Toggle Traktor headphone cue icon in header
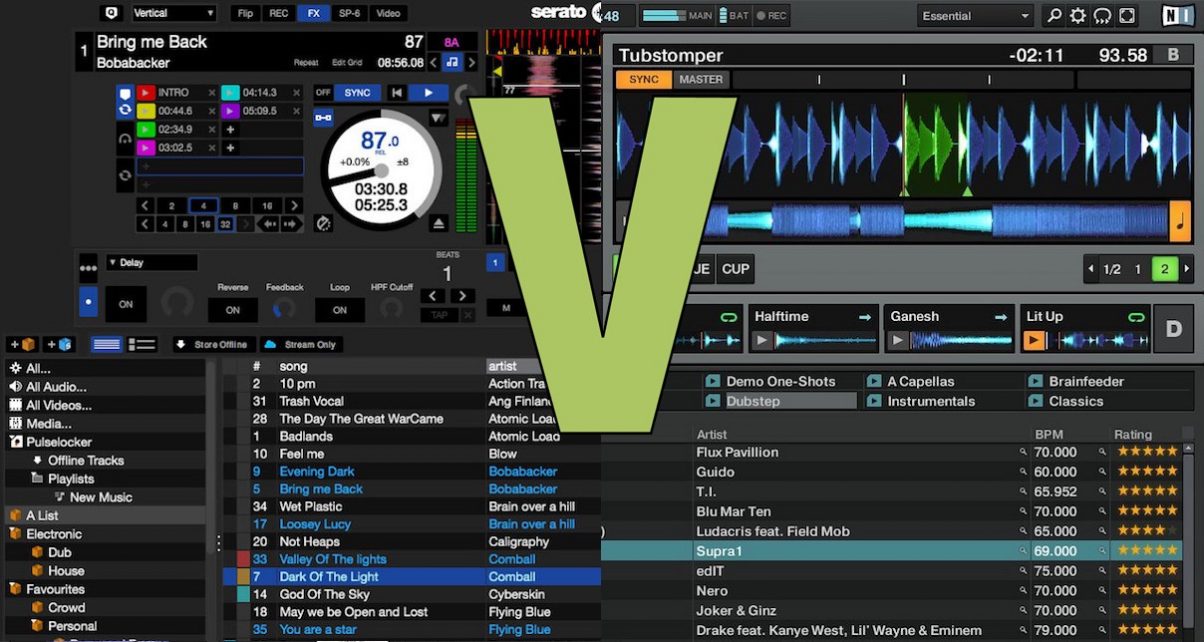1204x642 pixels. coord(1102,16)
